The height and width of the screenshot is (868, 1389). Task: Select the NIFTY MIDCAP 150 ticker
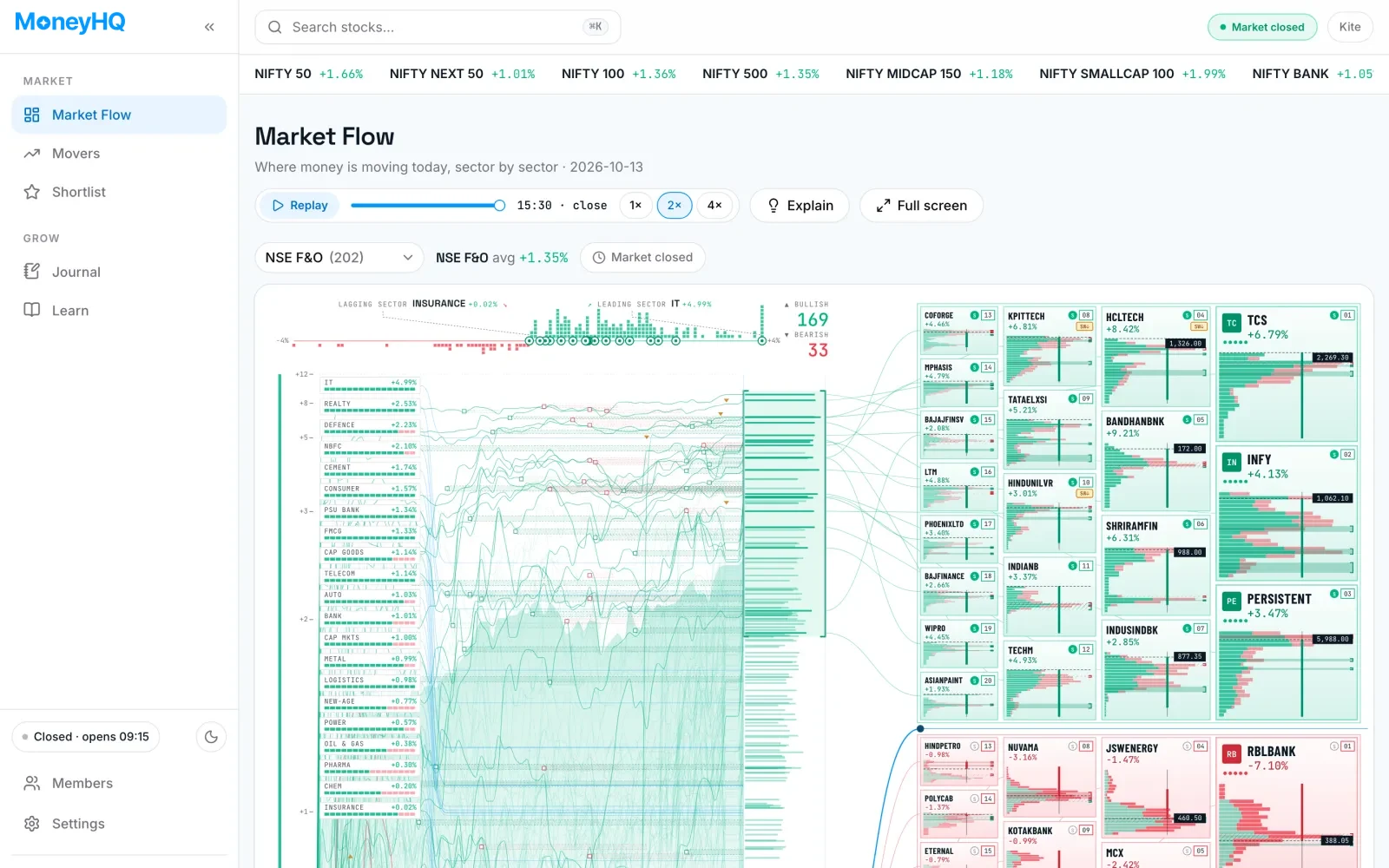929,74
